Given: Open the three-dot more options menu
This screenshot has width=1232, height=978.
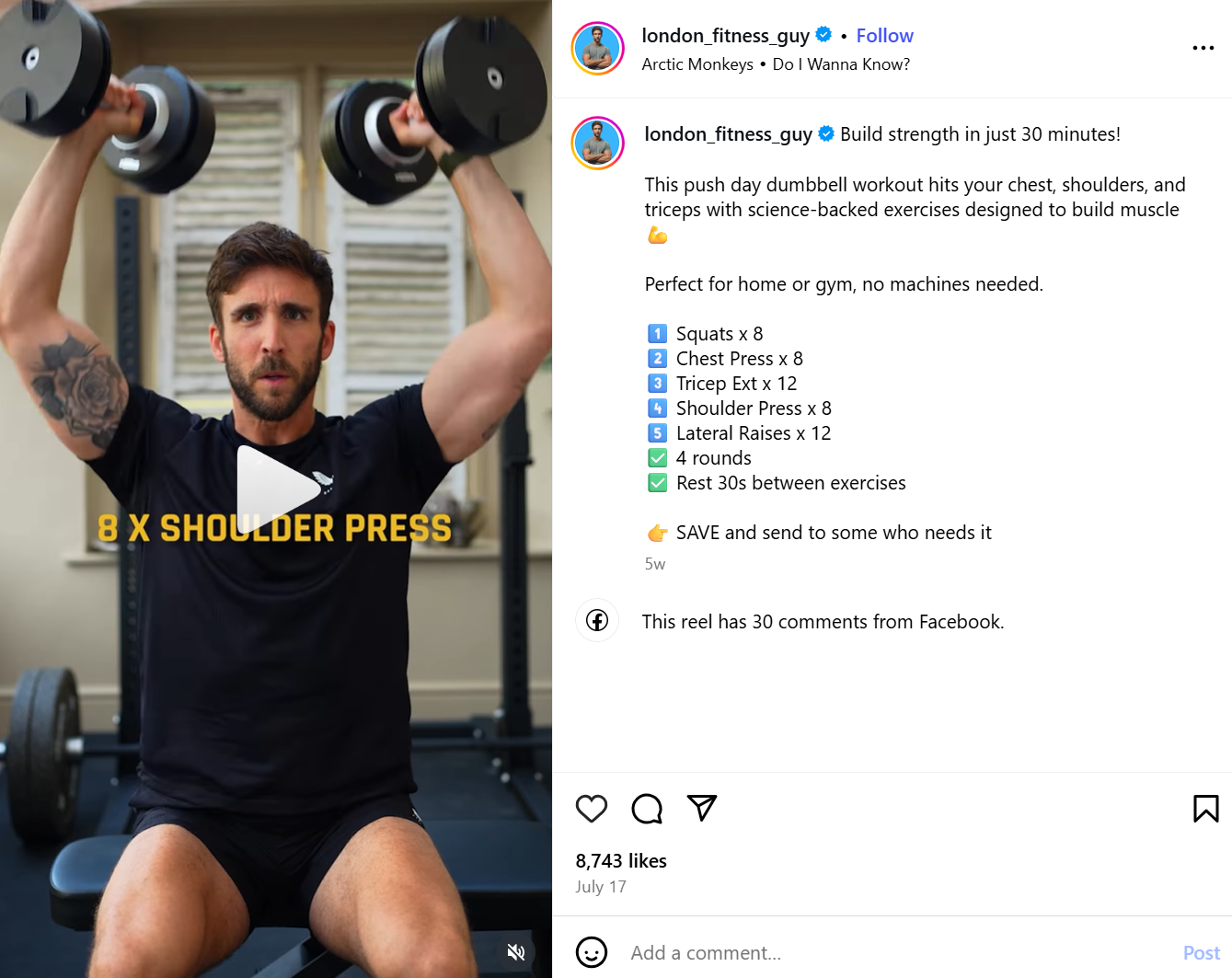Looking at the screenshot, I should [1203, 48].
